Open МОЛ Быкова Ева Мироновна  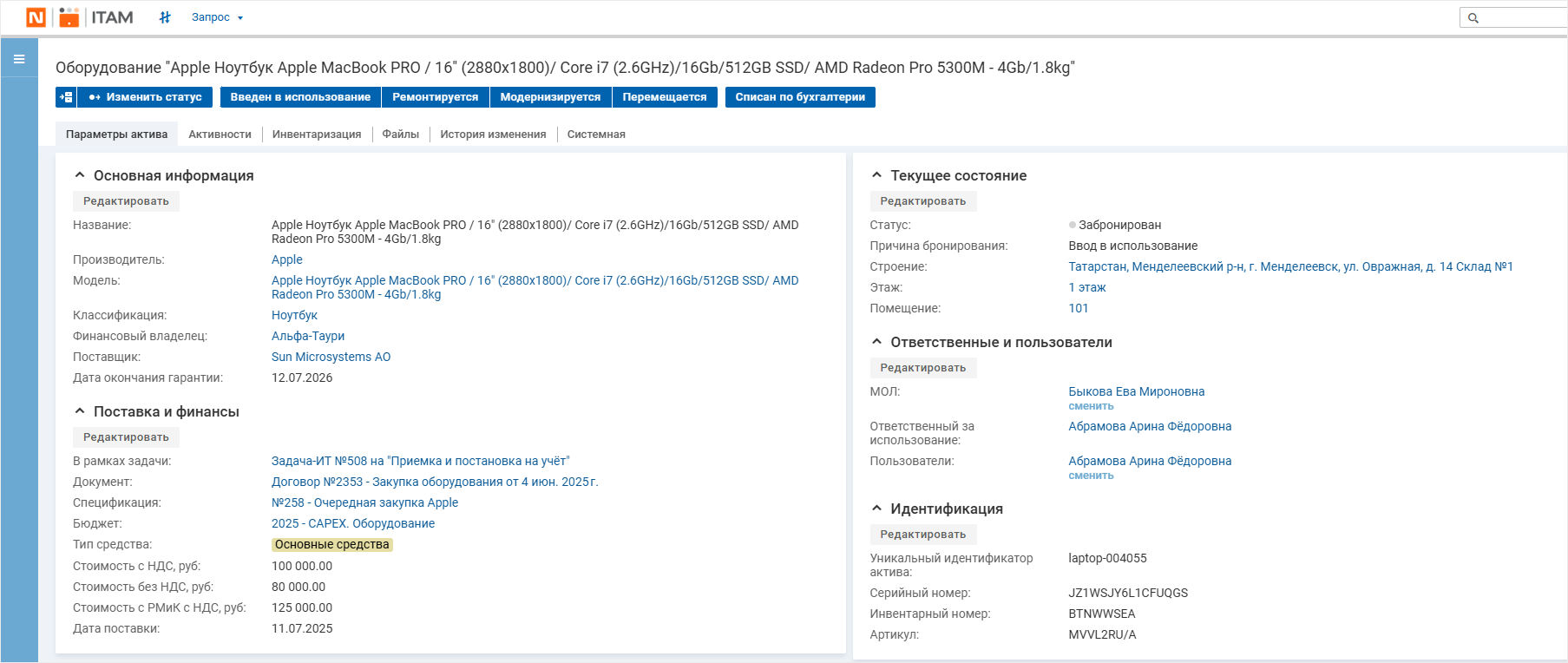[x=1137, y=391]
